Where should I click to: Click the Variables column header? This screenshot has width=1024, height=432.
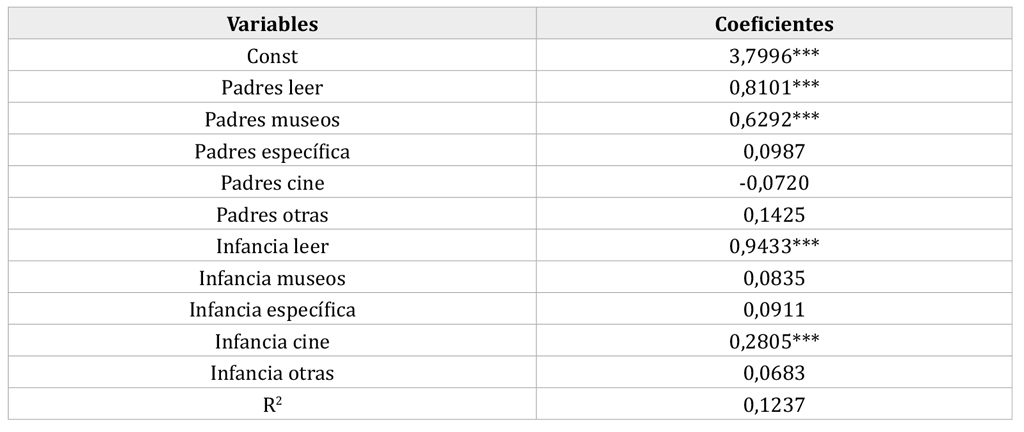[x=272, y=24]
